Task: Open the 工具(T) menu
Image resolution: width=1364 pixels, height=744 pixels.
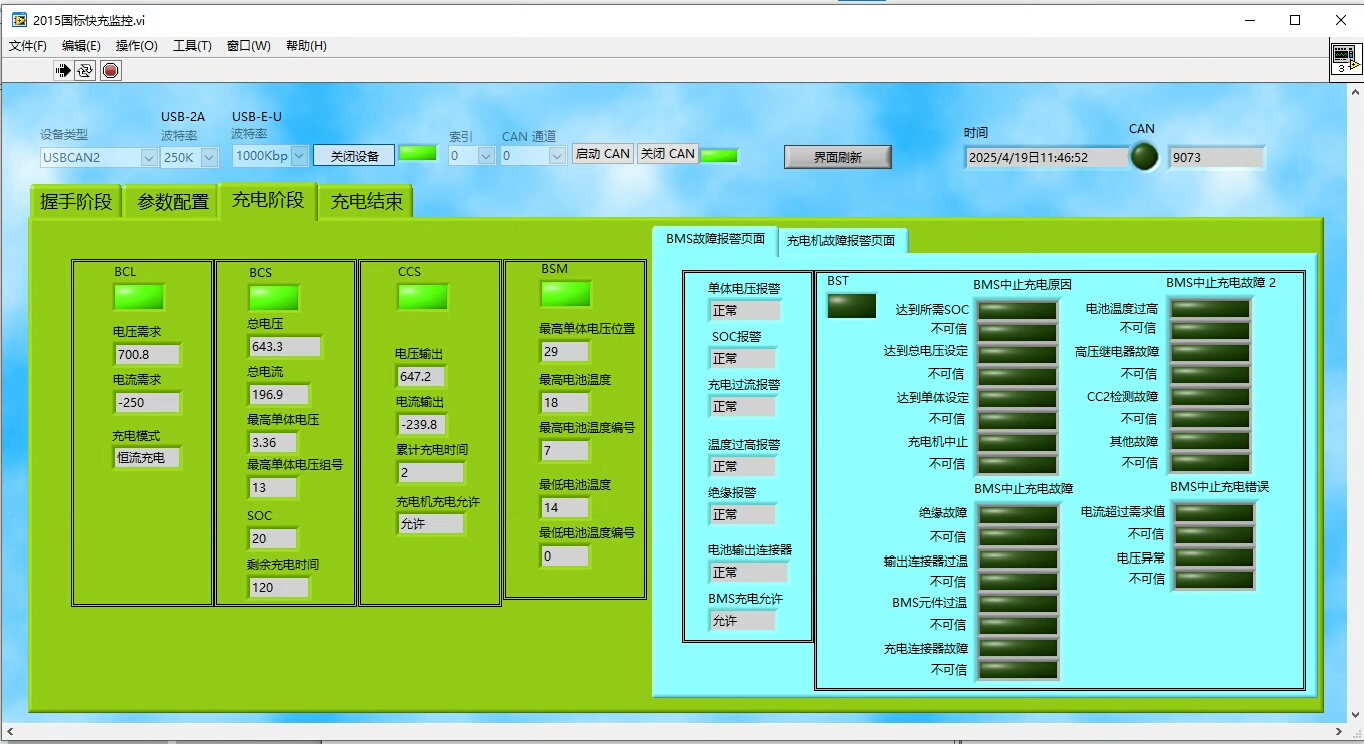Action: (192, 46)
